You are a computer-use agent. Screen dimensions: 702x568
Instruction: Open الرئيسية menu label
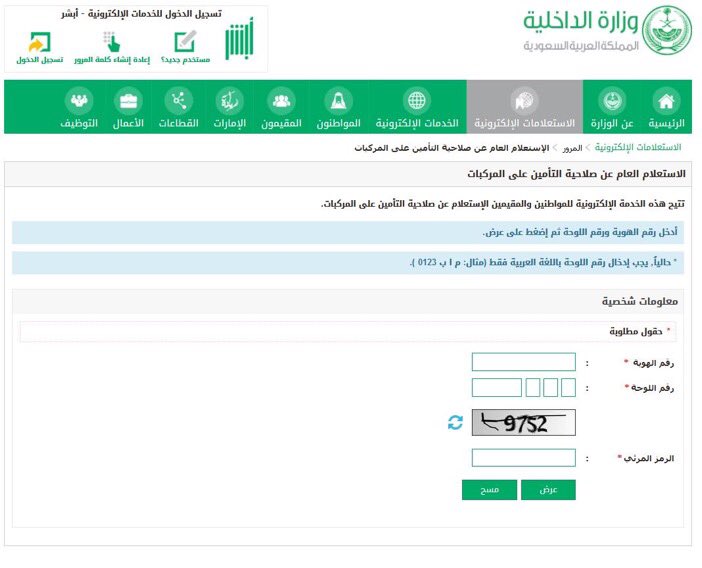pos(666,123)
